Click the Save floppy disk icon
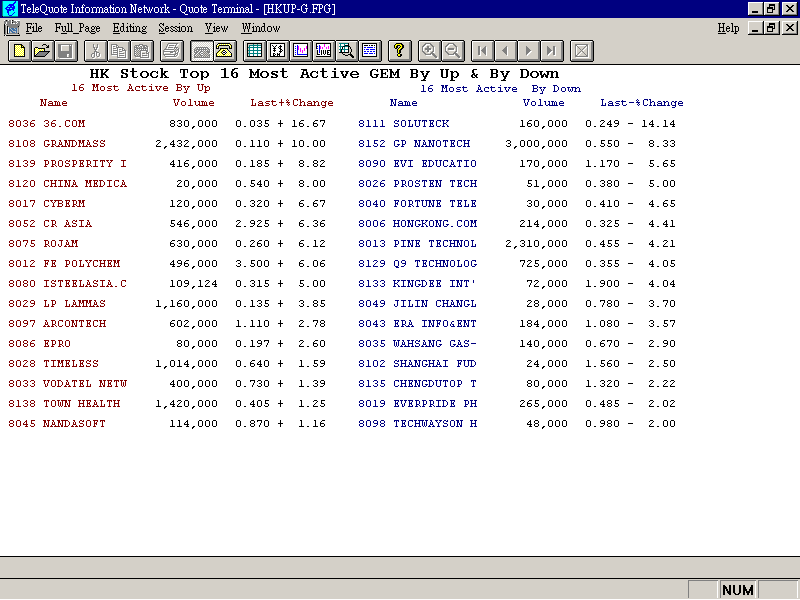The image size is (800, 600). (x=66, y=51)
